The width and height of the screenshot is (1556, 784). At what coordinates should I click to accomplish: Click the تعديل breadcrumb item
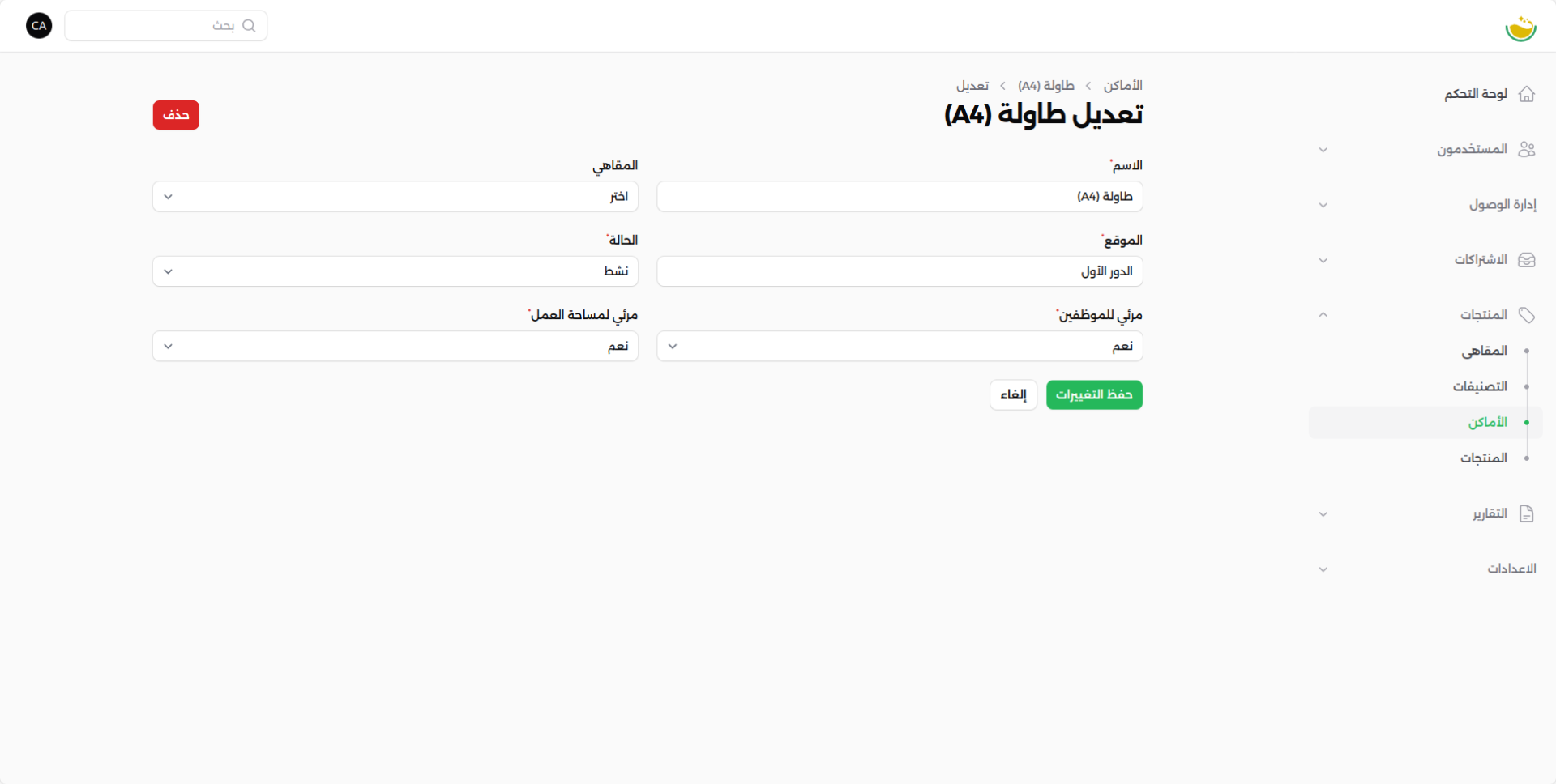972,86
